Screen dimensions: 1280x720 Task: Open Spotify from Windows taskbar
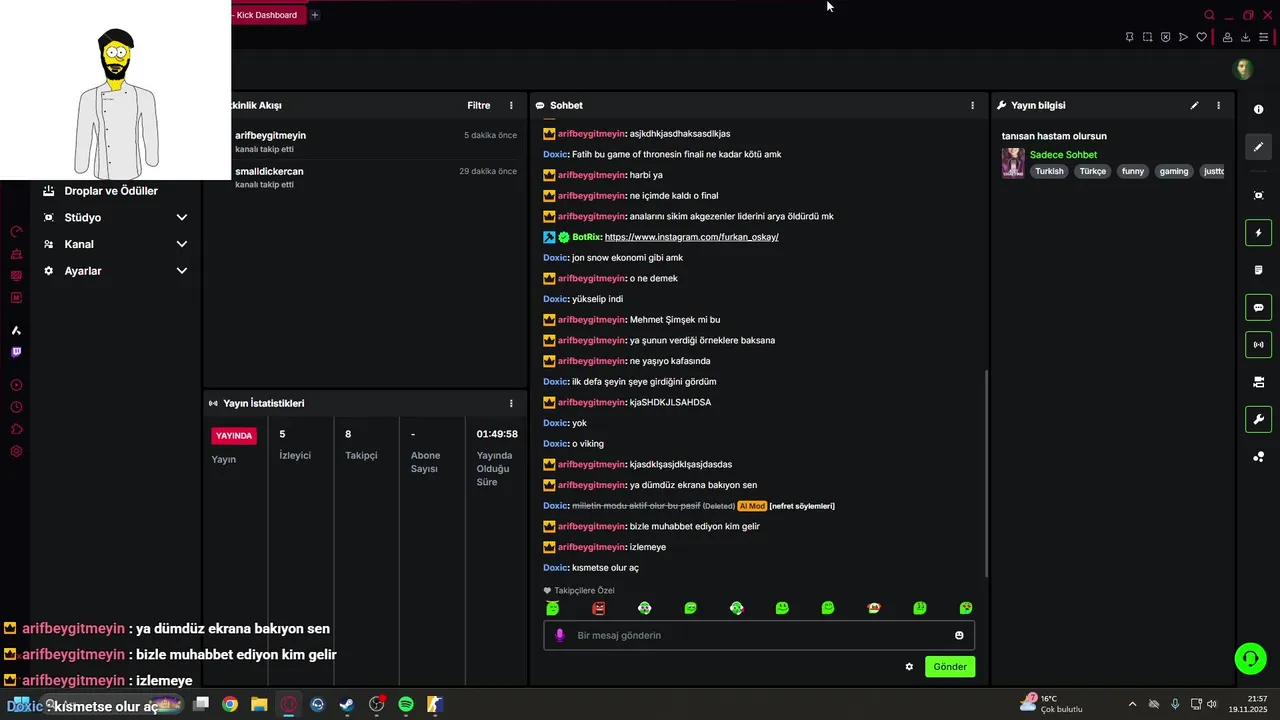(406, 704)
